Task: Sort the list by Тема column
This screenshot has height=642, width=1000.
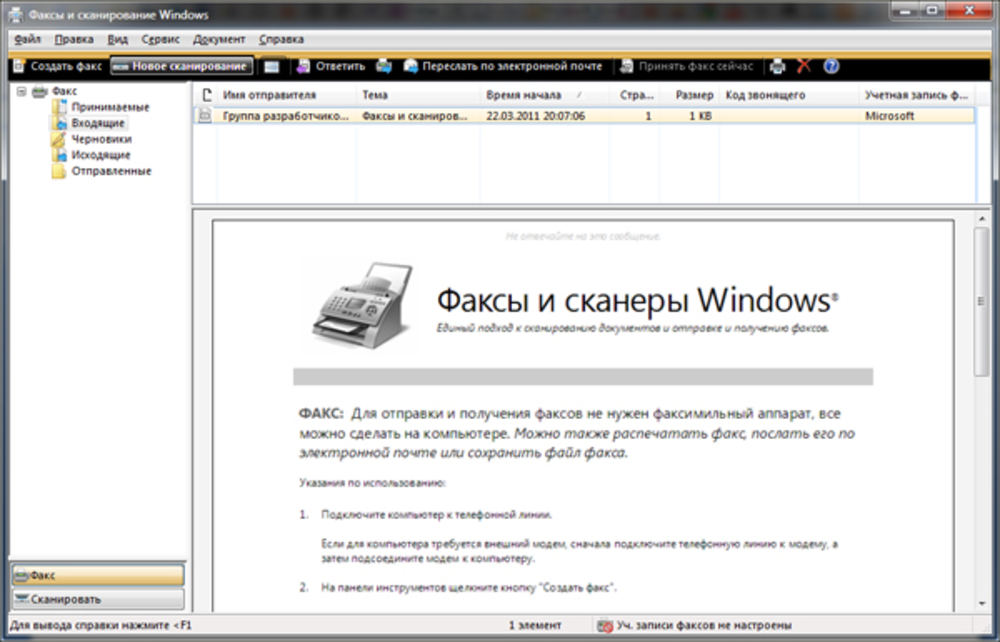Action: (x=418, y=95)
